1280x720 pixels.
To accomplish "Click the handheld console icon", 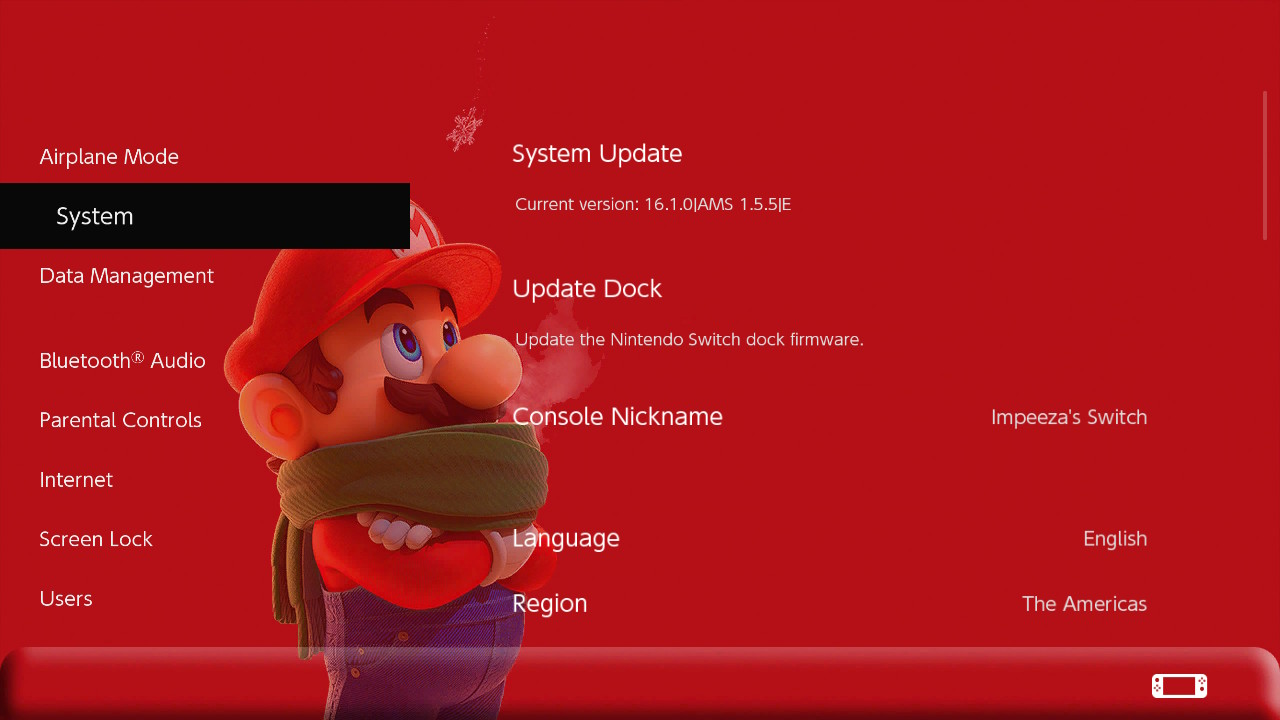I will click(x=1179, y=686).
